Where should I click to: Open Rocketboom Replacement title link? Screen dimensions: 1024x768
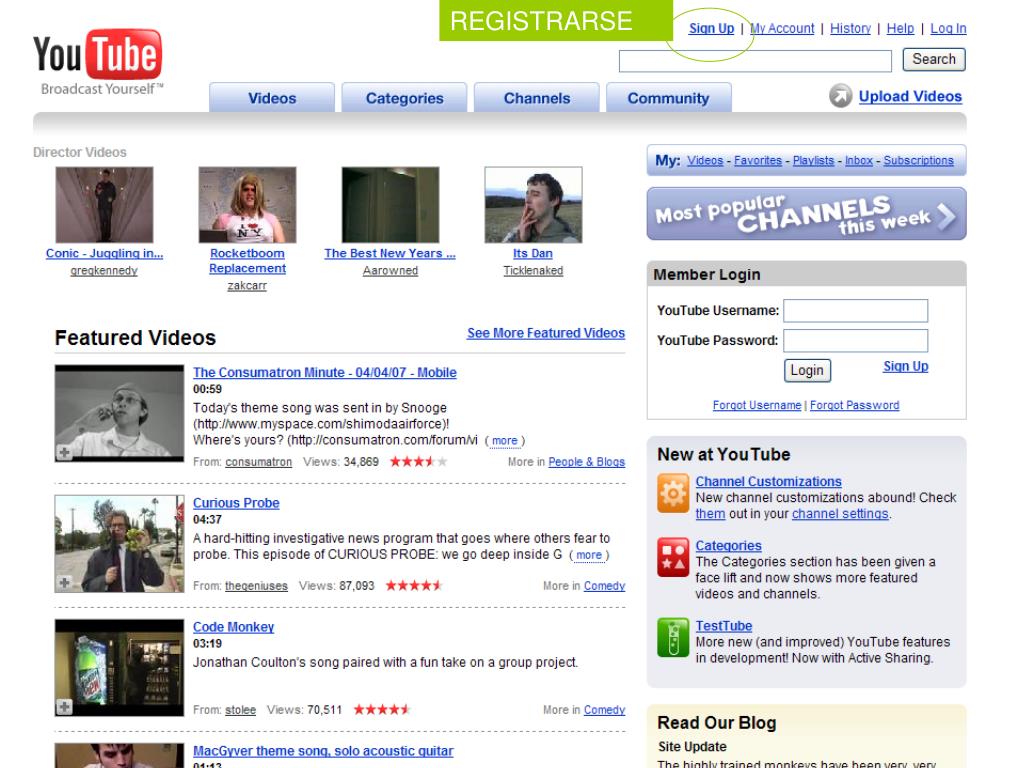[x=247, y=261]
